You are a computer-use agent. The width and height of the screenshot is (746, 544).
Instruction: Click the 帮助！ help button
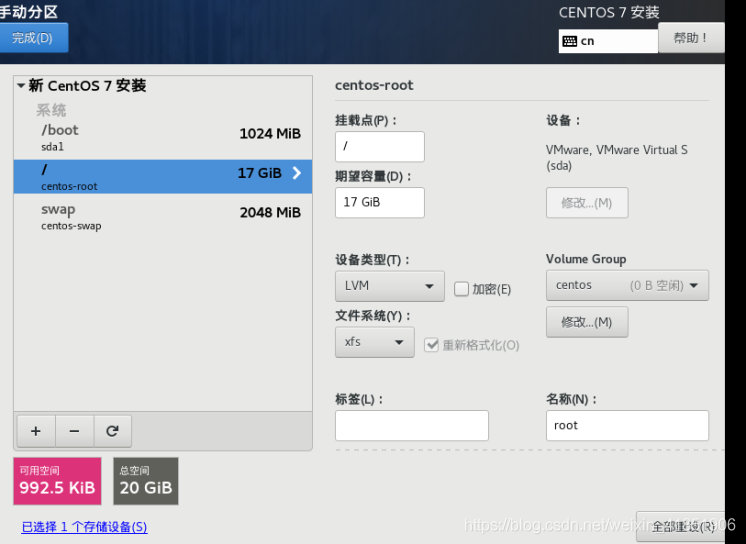click(691, 38)
